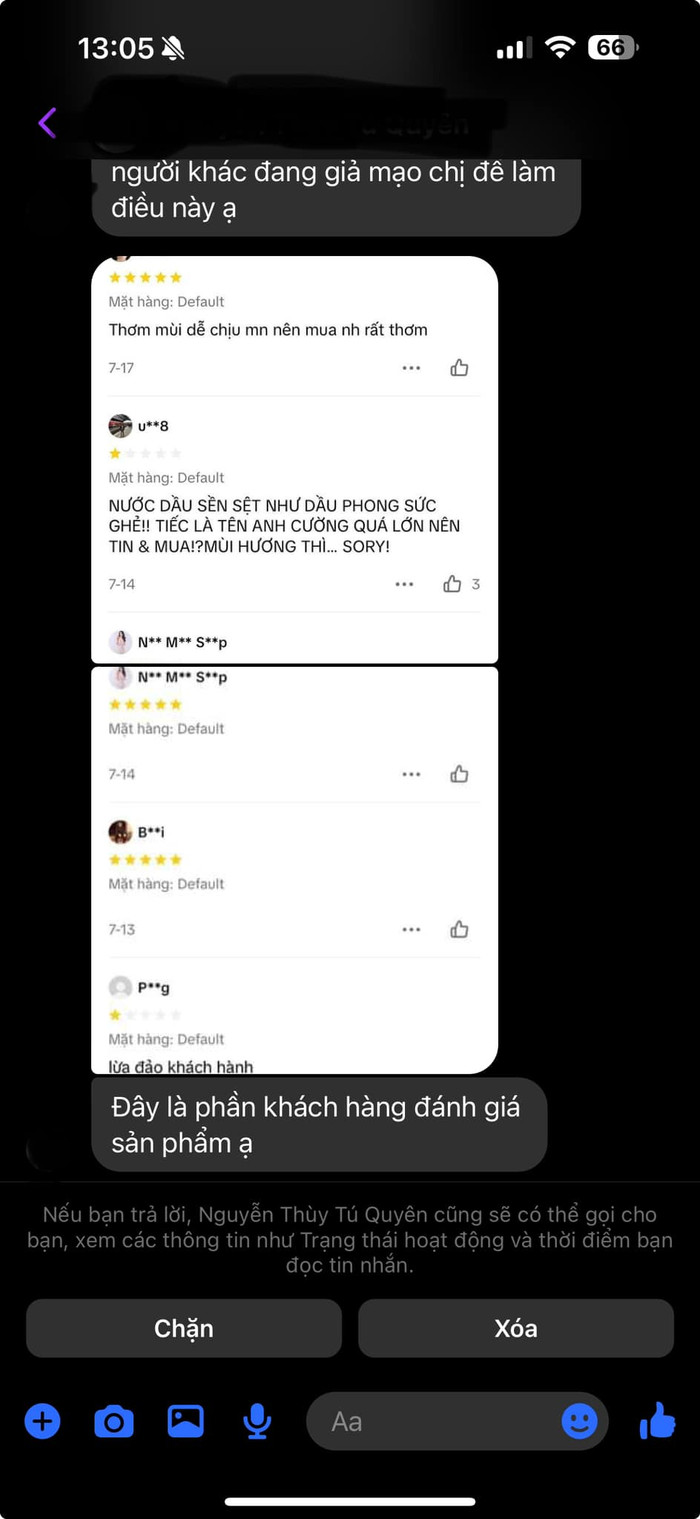Screen dimensions: 700x1519
Task: Tap the microphone voice message icon
Action: point(257,1421)
